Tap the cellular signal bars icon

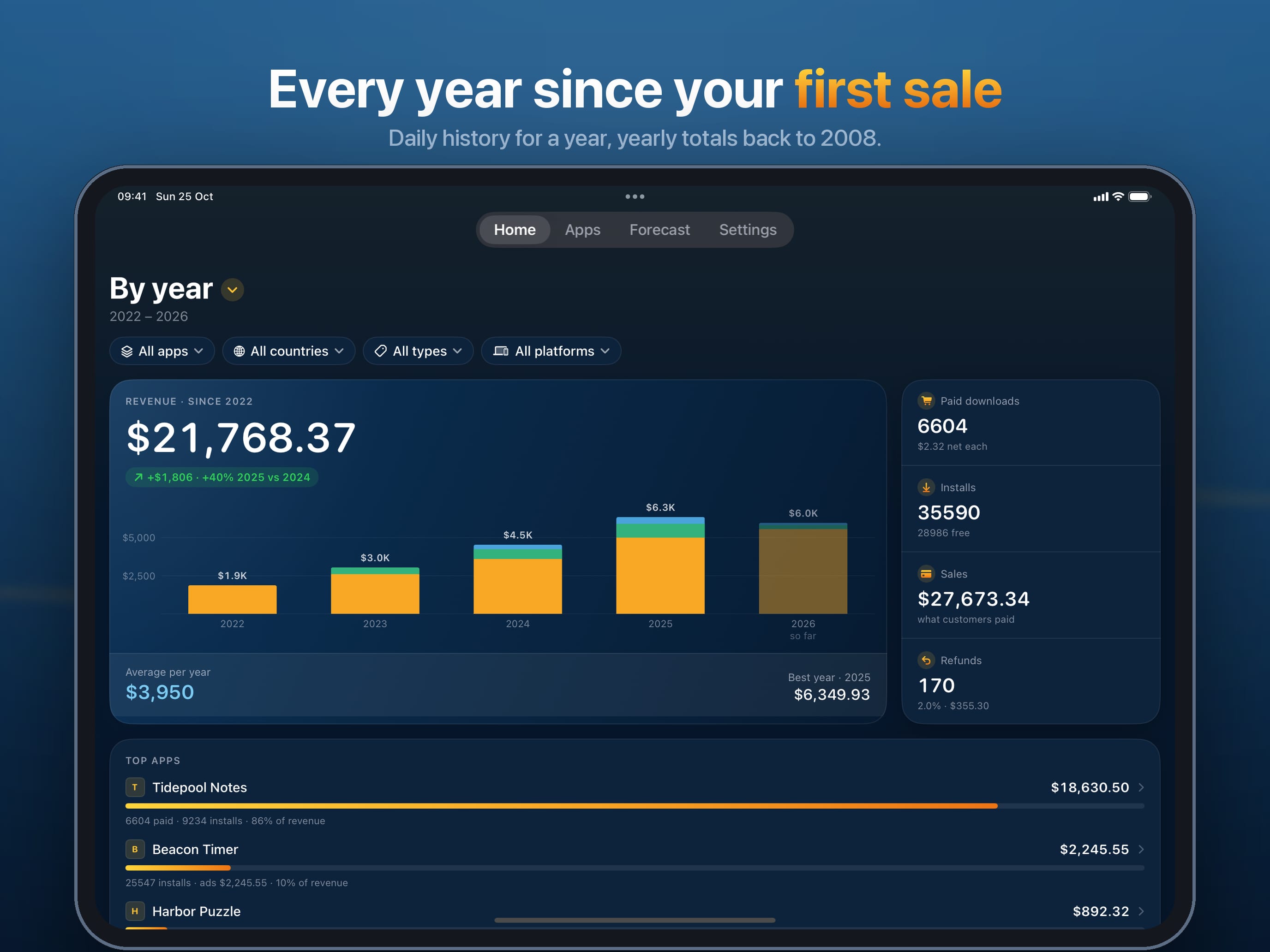(1101, 197)
